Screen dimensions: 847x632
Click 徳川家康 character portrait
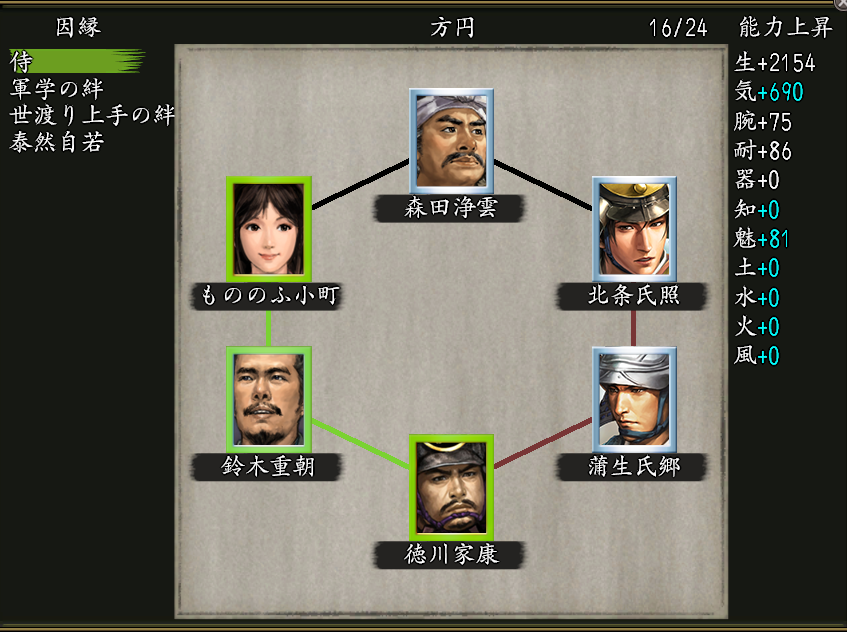click(452, 487)
